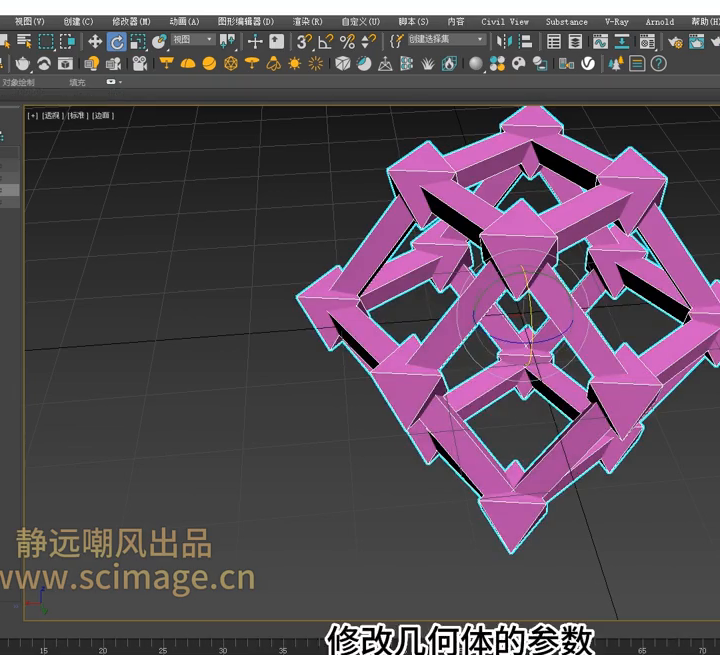This screenshot has width=720, height=655.
Task: Open the [边面] viewport shading menu
Action: (x=103, y=116)
